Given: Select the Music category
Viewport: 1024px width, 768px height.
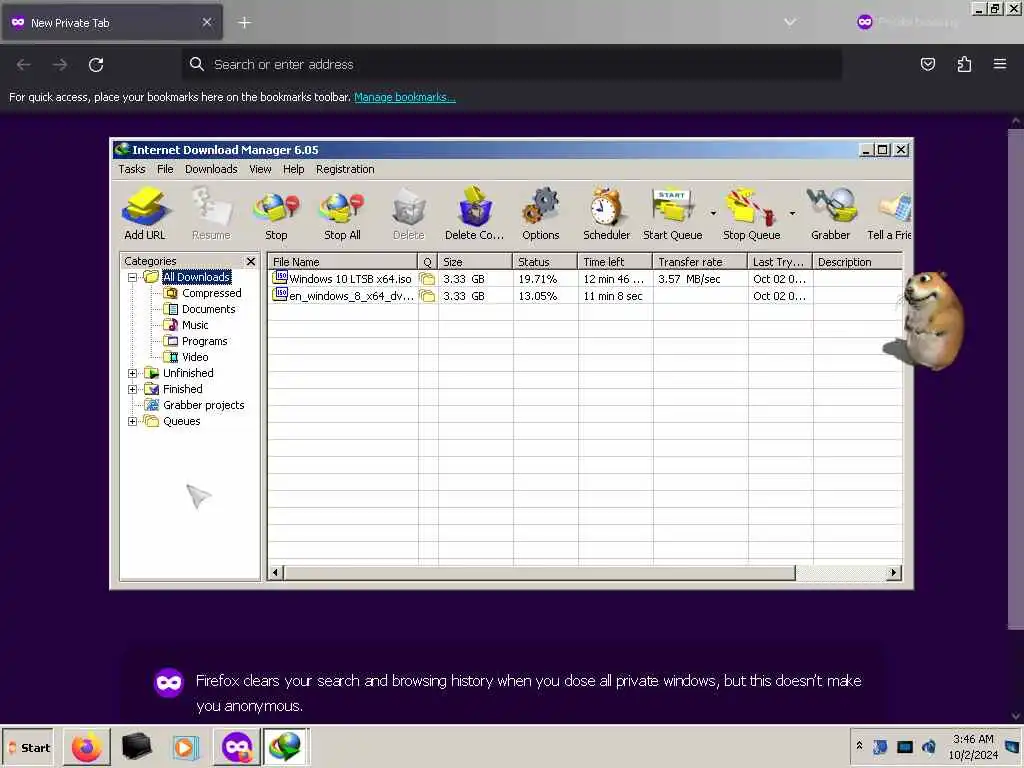Looking at the screenshot, I should (195, 325).
